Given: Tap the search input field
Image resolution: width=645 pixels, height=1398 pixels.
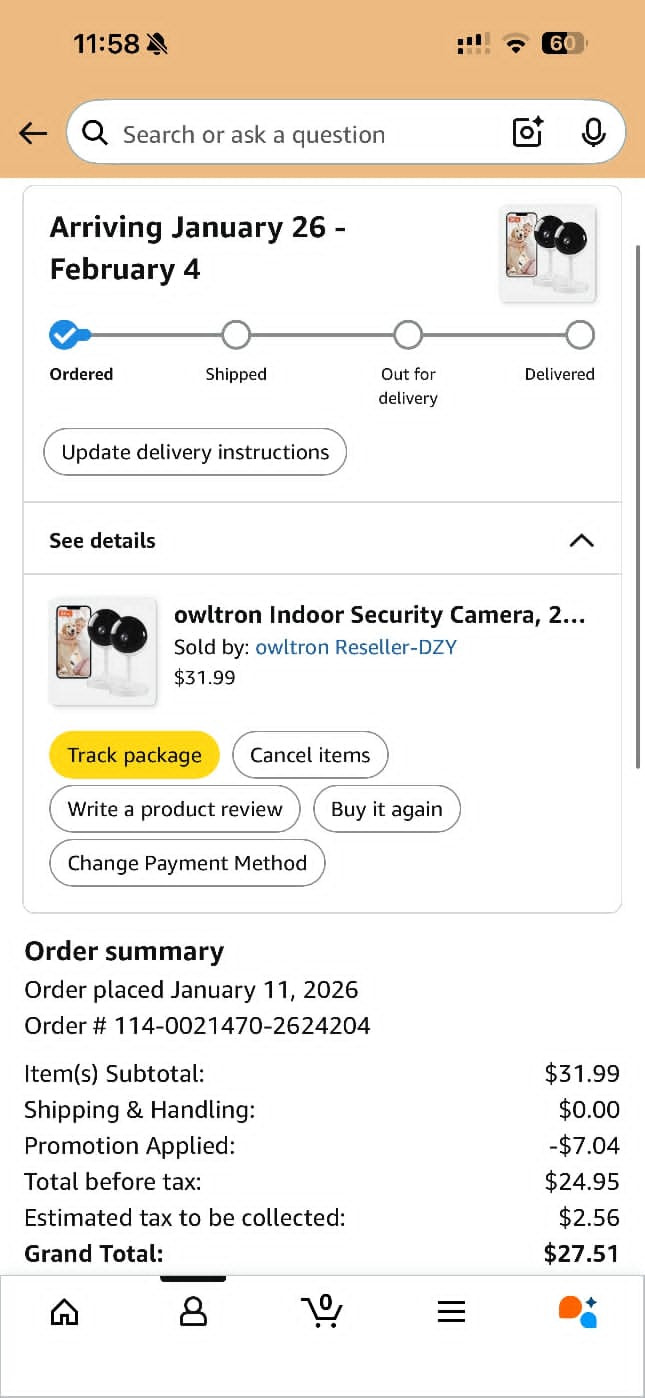Looking at the screenshot, I should point(300,134).
